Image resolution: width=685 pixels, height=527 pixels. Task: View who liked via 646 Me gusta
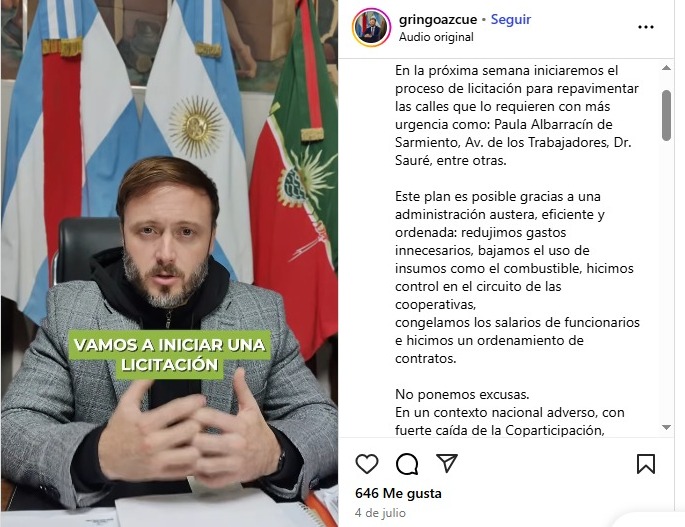click(398, 493)
